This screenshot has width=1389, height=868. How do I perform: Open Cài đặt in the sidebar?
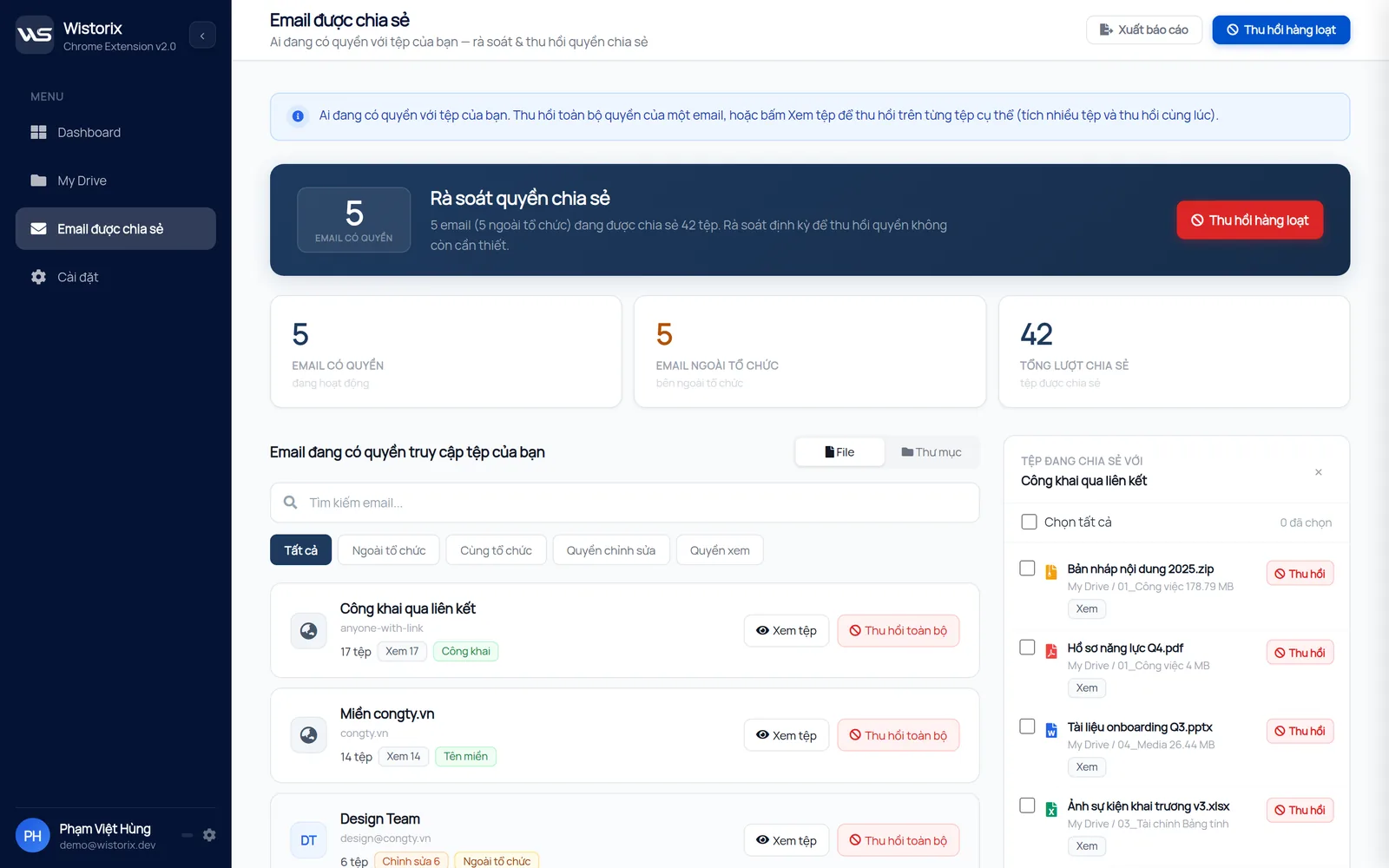[115, 277]
